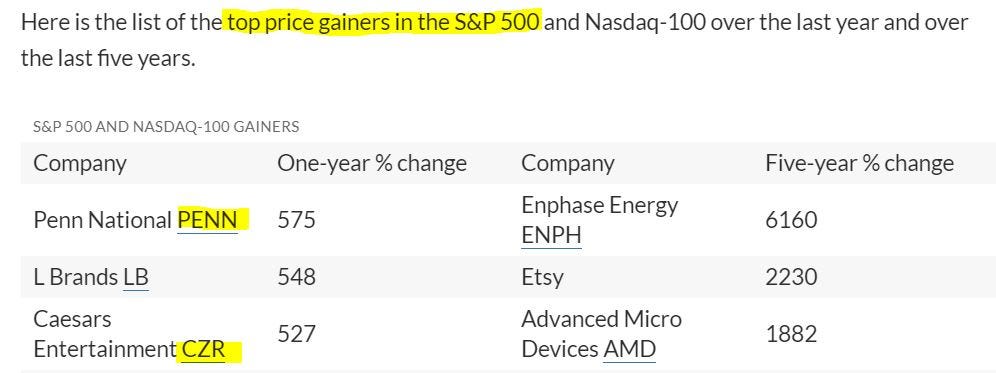Click the 575 one-year value
This screenshot has width=996, height=373.
tap(296, 220)
